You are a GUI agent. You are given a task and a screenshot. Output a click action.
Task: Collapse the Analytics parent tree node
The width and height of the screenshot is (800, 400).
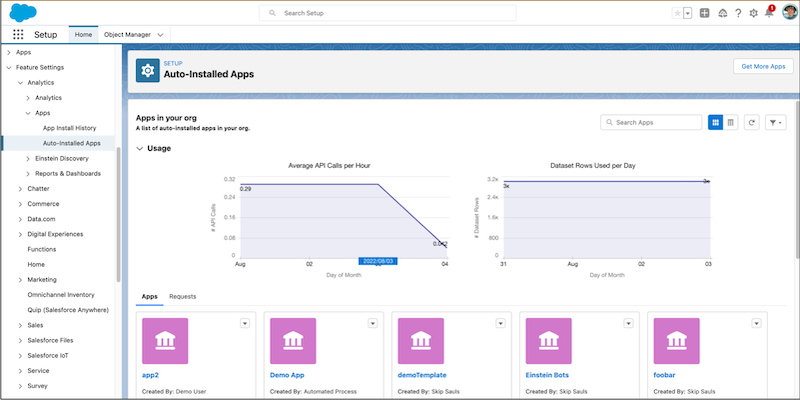tap(20, 83)
